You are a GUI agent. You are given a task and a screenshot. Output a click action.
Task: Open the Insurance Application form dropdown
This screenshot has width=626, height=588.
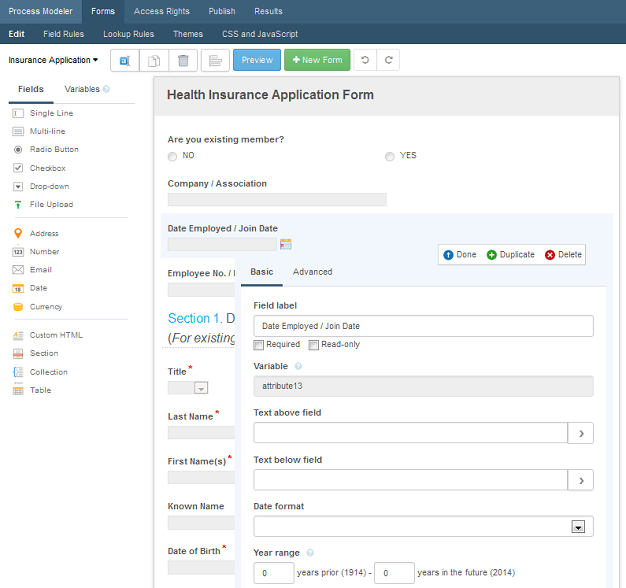click(x=53, y=60)
